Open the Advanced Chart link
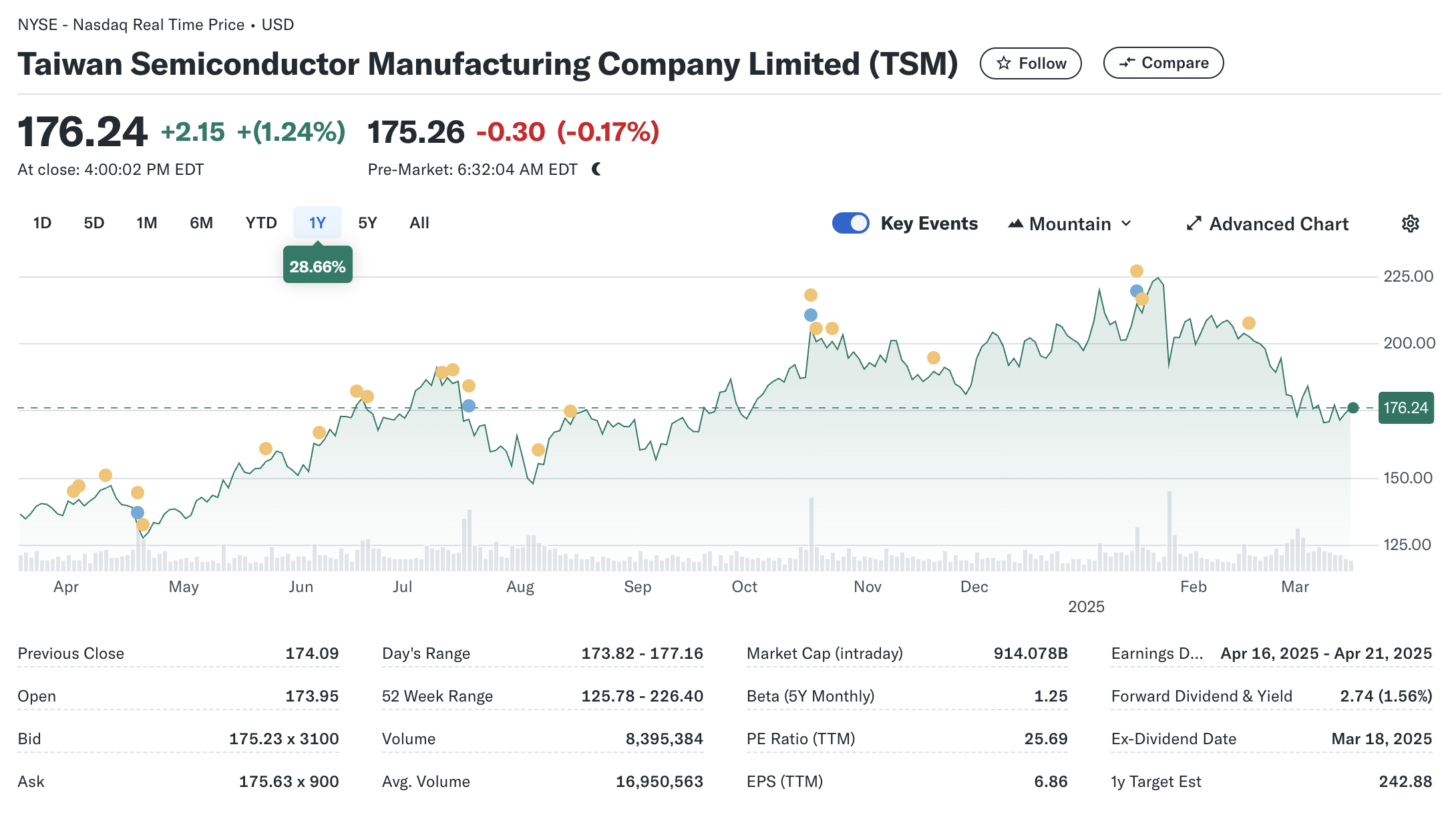The width and height of the screenshot is (1456, 813). (1278, 224)
